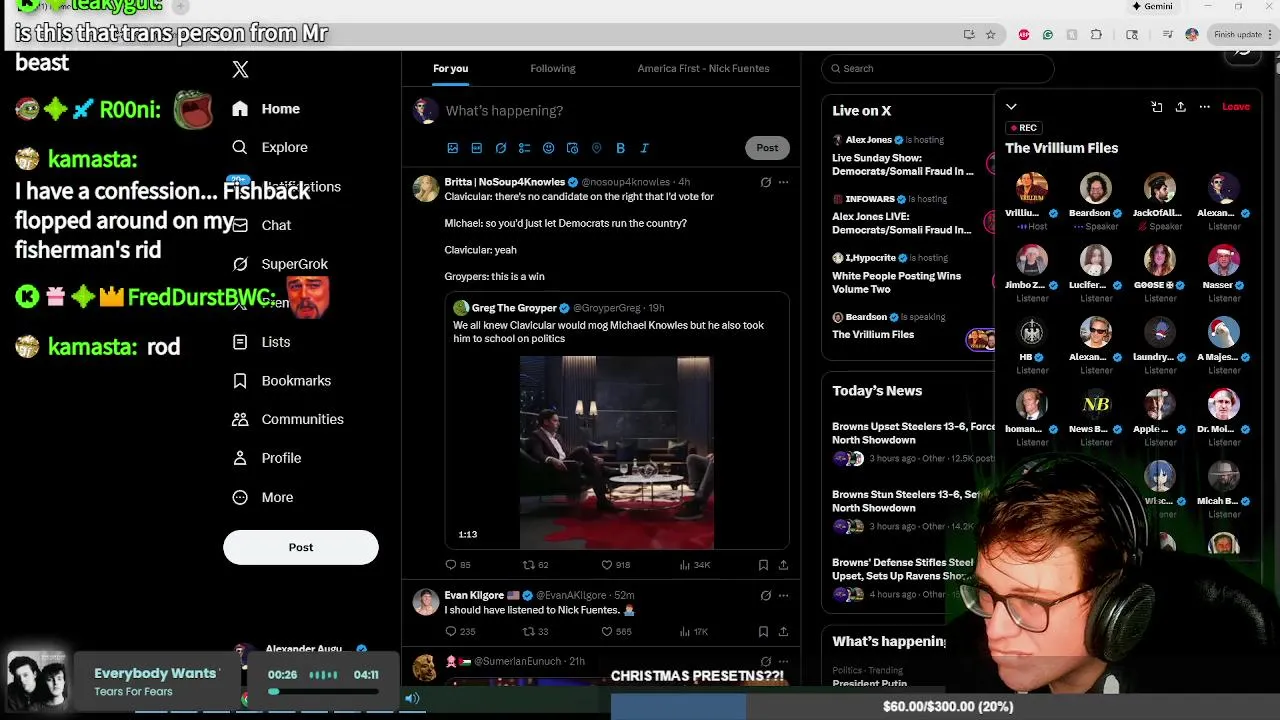Image resolution: width=1280 pixels, height=720 pixels.
Task: Bookmark Britta's post
Action: (763, 565)
